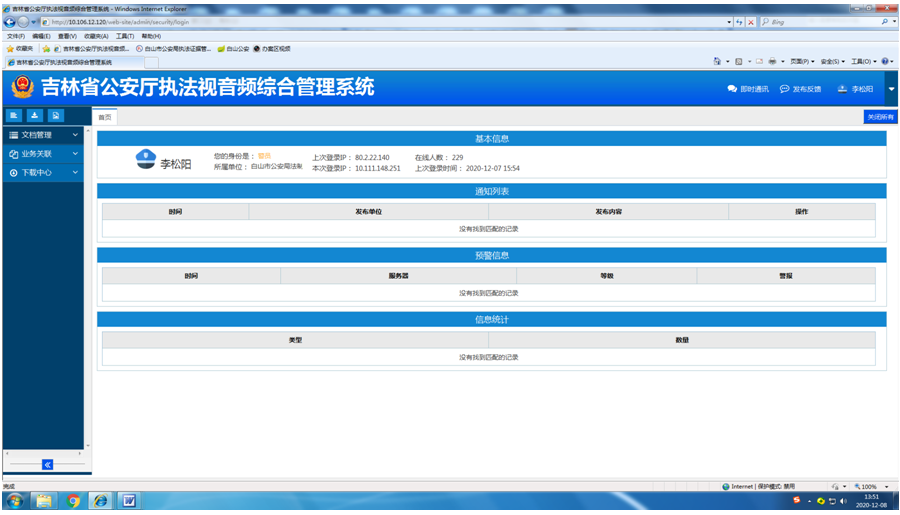Open the 文件(F) menu

15,36
